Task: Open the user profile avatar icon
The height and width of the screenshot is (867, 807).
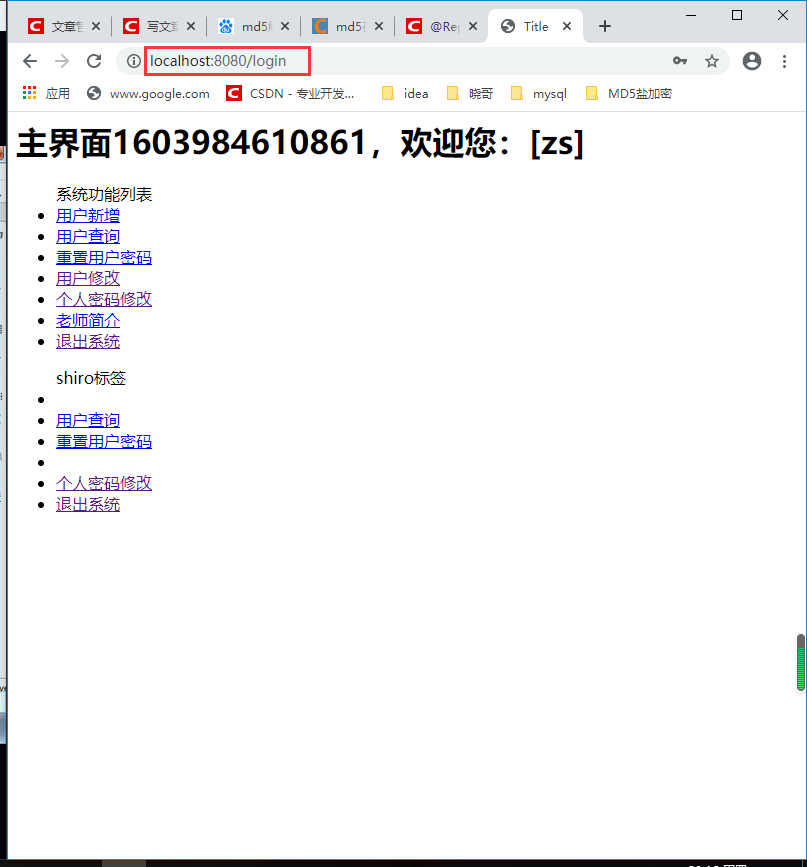Action: [x=752, y=61]
